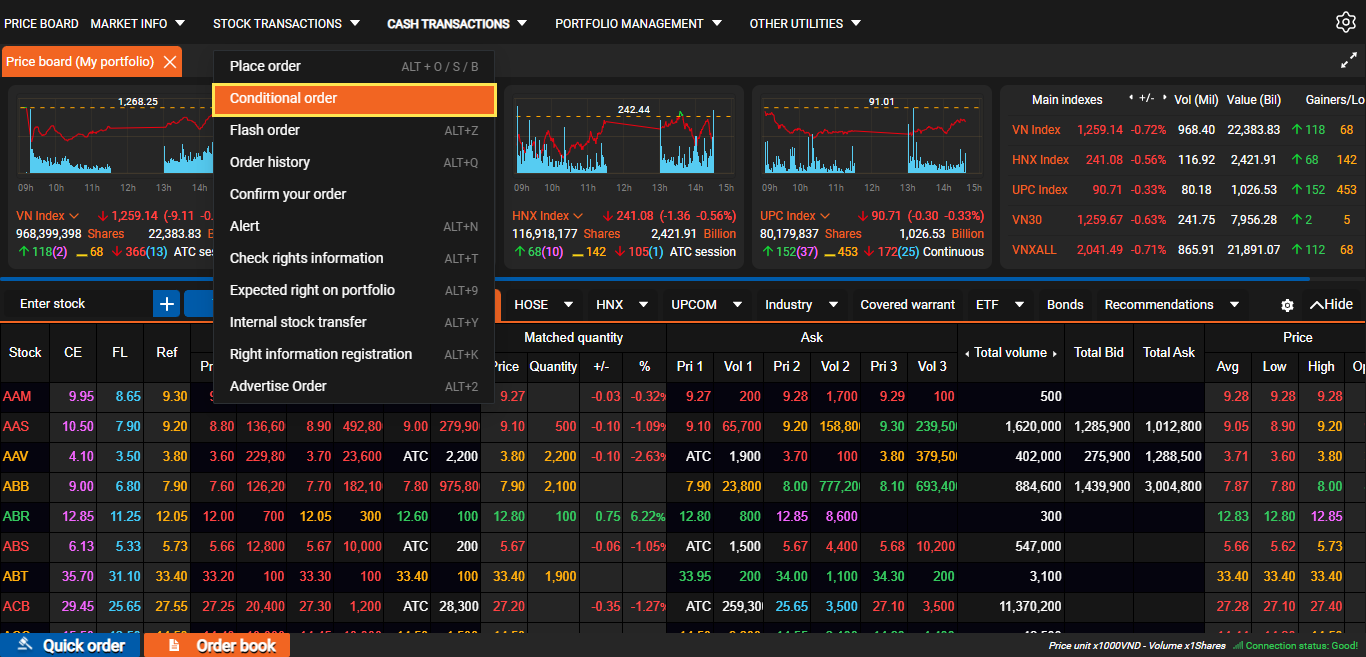Open the settings gear in top bar

(x=1345, y=22)
